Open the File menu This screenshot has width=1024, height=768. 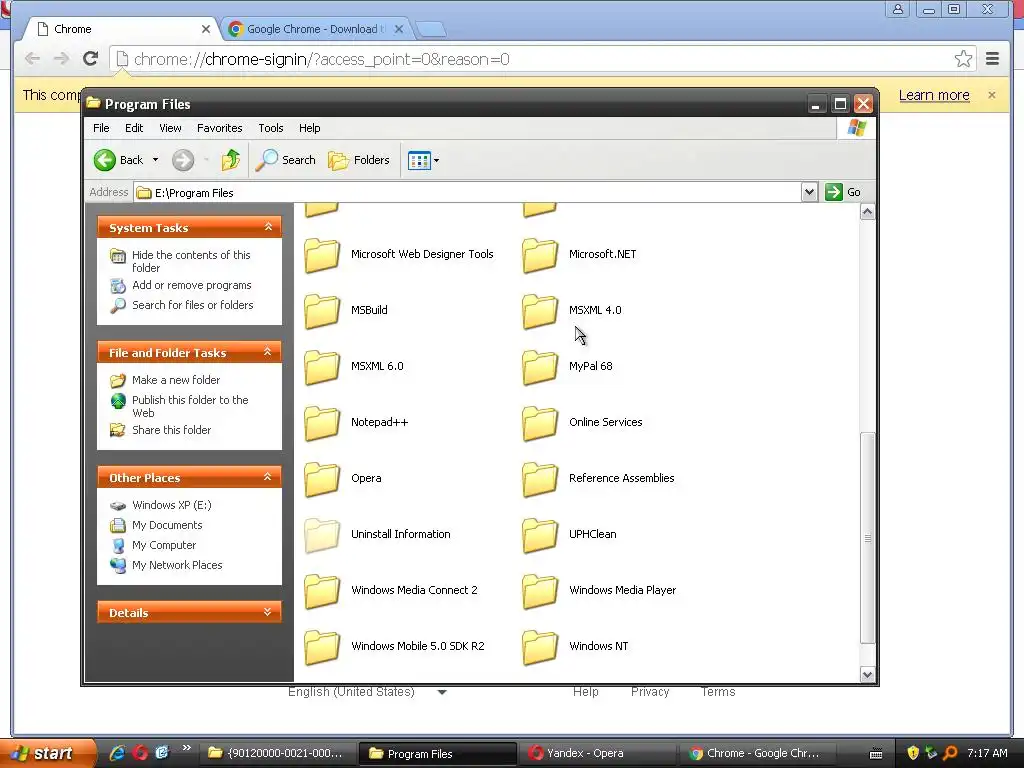101,128
